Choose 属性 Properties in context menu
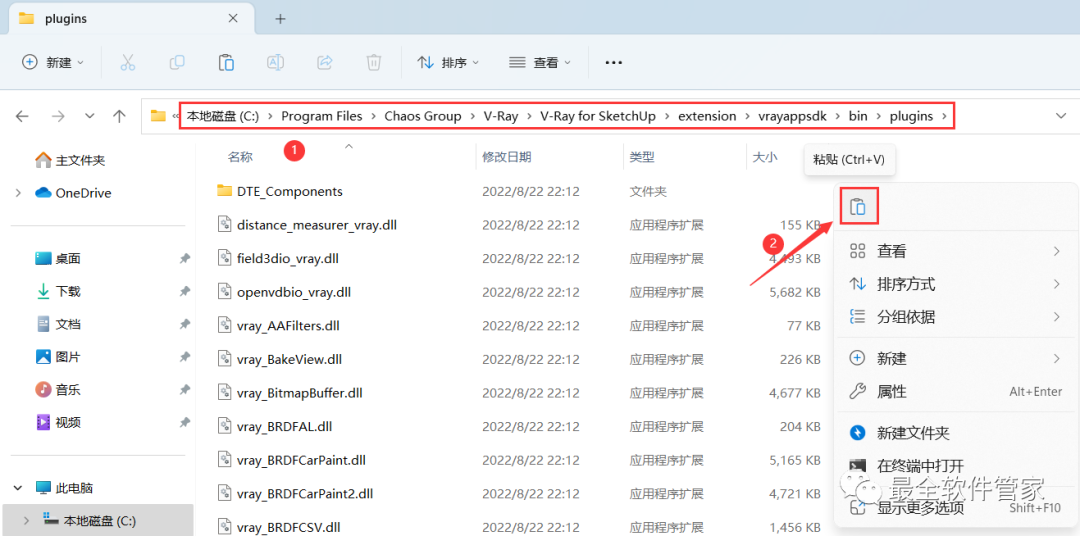Screen dimensions: 1080x536 [955, 391]
